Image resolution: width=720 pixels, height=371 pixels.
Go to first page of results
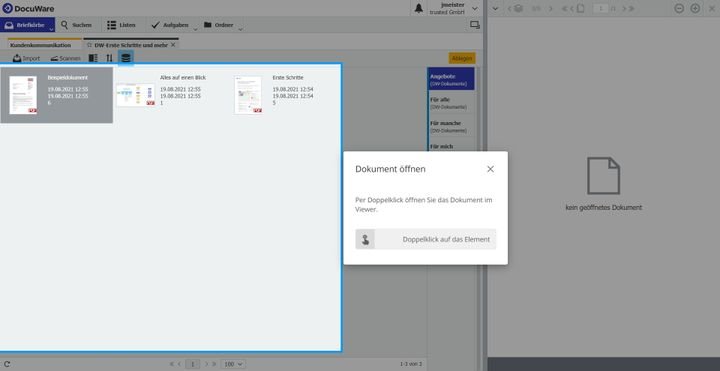point(172,364)
